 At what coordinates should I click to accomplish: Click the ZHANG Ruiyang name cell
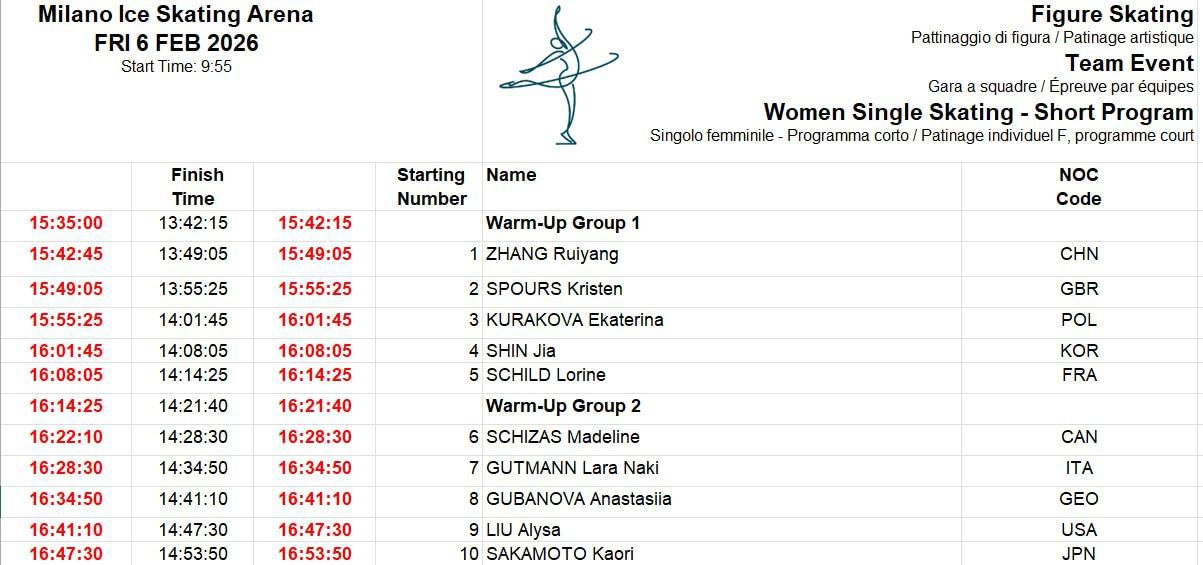(552, 254)
